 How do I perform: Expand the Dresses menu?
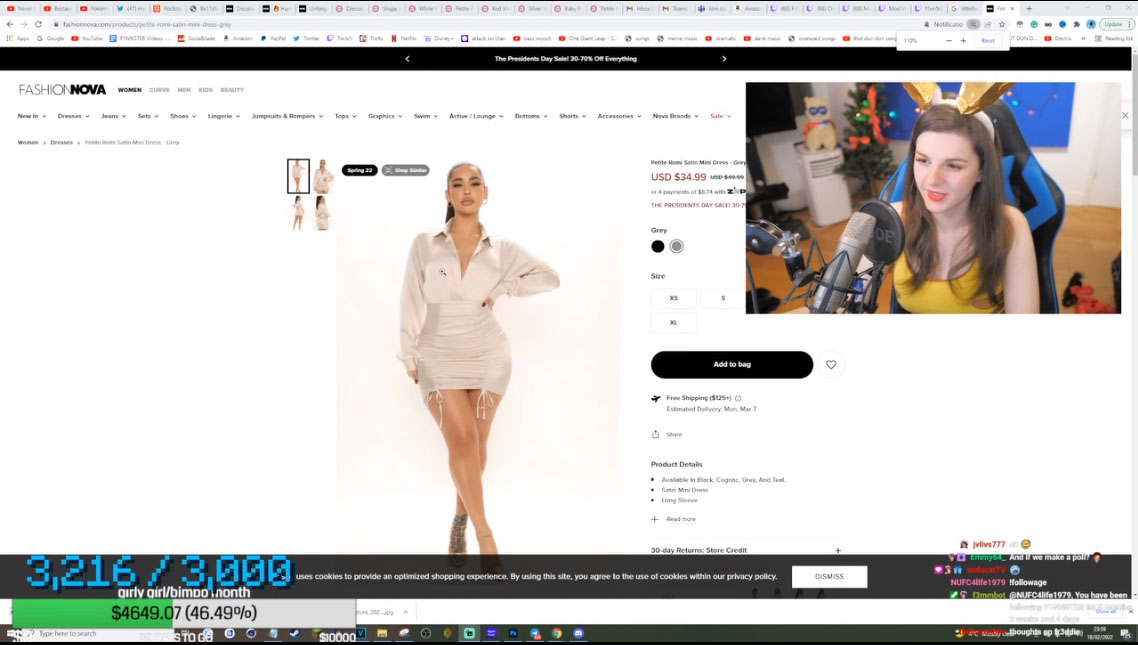click(x=73, y=116)
